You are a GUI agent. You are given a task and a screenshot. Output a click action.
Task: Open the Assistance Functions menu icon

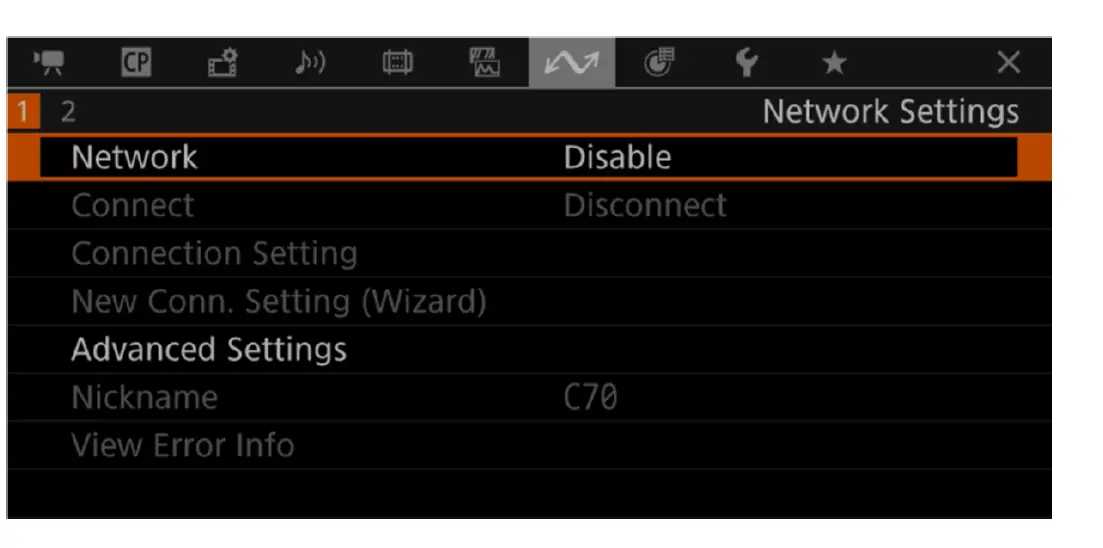tap(484, 63)
